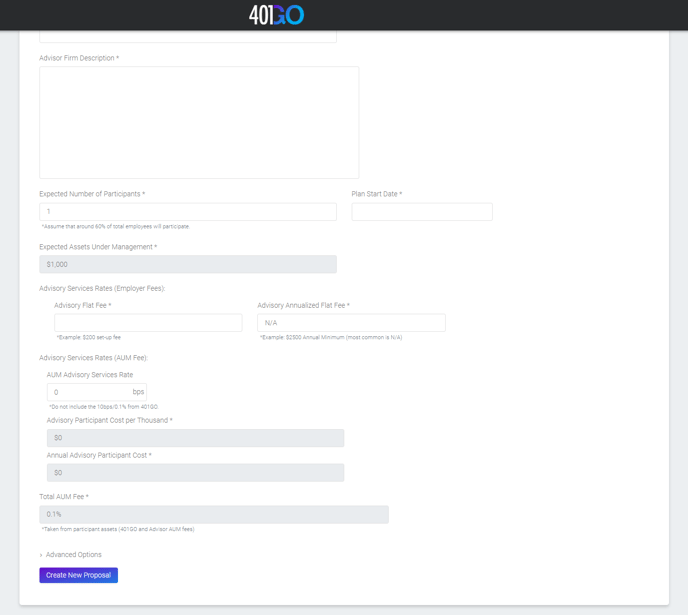Focus the Advisor Firm Description text area
Viewport: 688px width, 615px height.
(199, 122)
